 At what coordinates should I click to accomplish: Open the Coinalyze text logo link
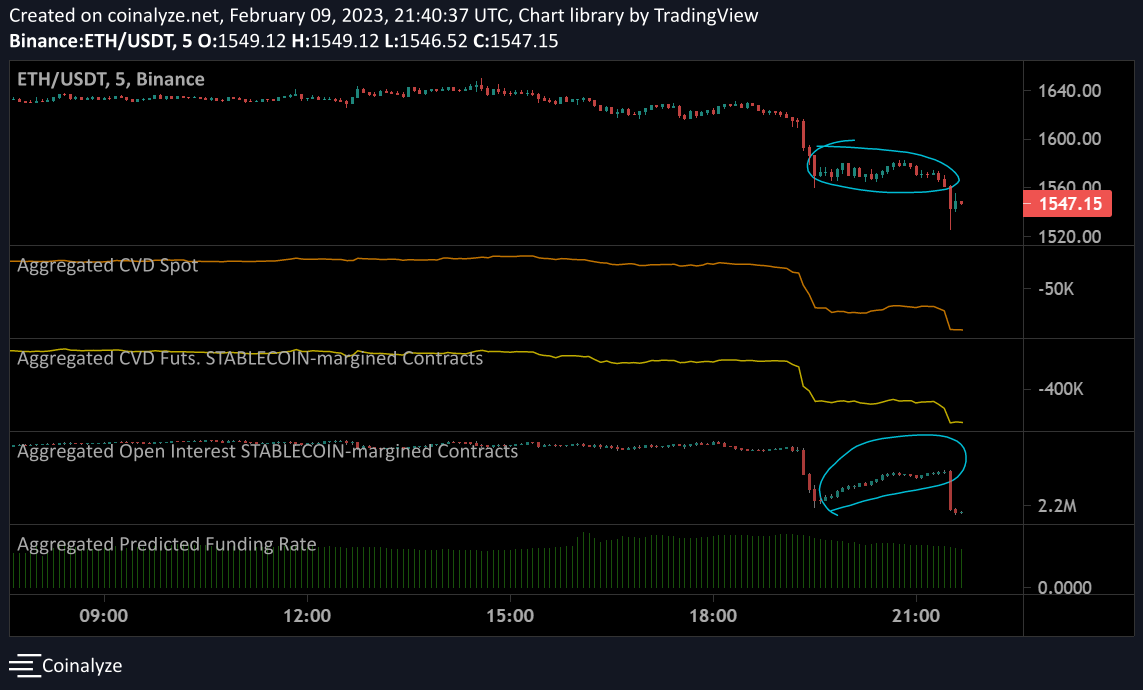[x=82, y=665]
